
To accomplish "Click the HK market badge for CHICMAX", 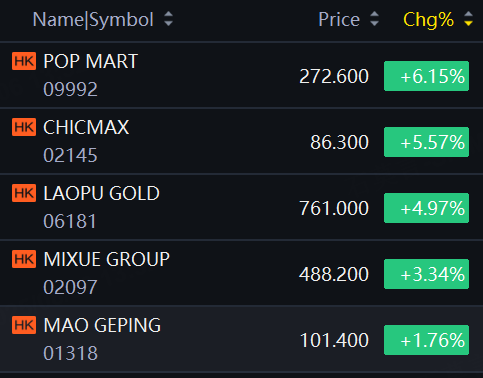I will (x=24, y=127).
